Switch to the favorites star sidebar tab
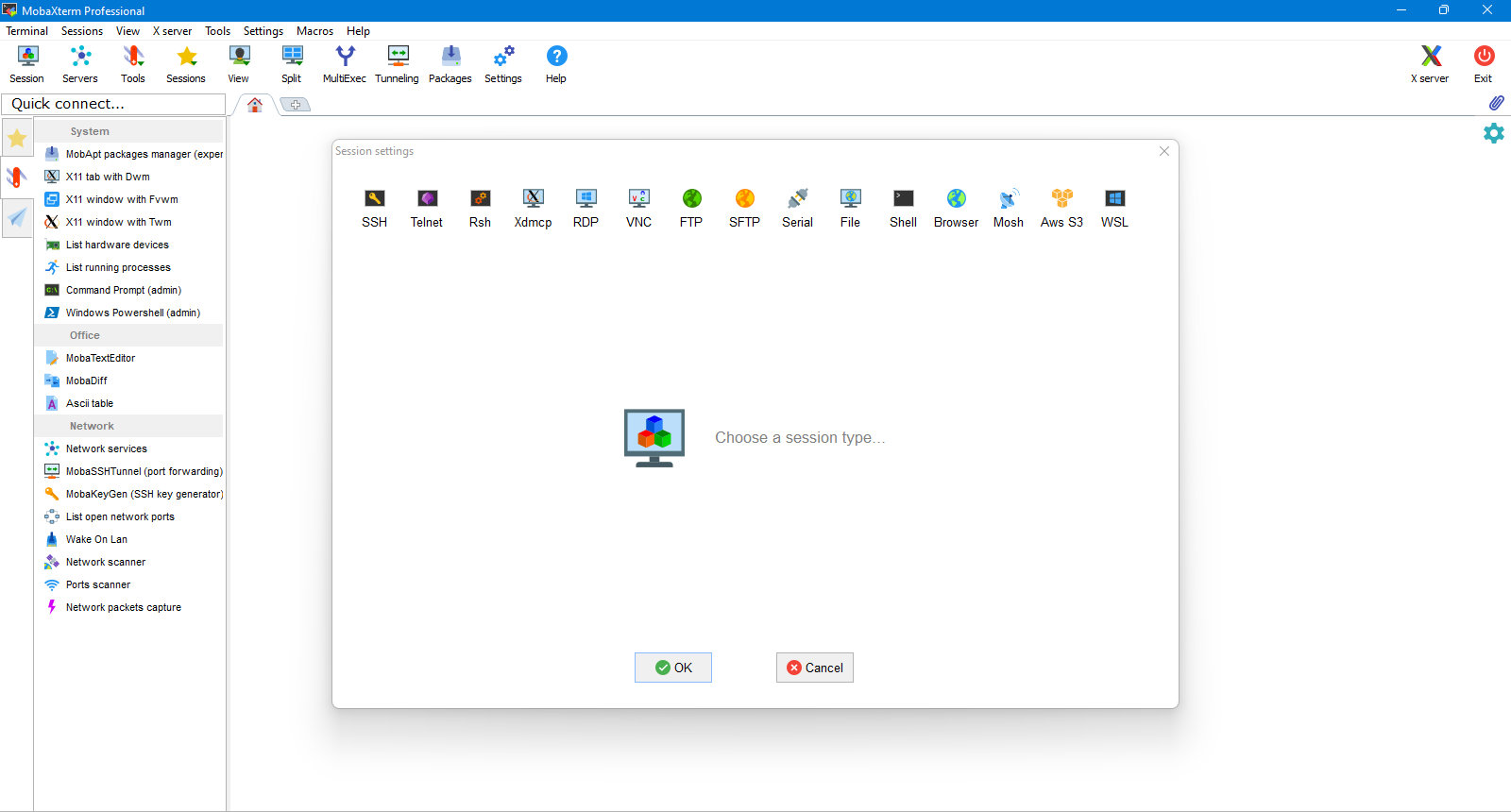 pyautogui.click(x=17, y=139)
